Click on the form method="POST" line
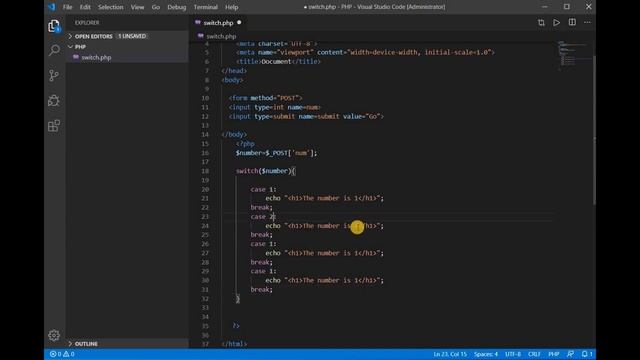Screen dimensions: 640x360 pos(265,98)
